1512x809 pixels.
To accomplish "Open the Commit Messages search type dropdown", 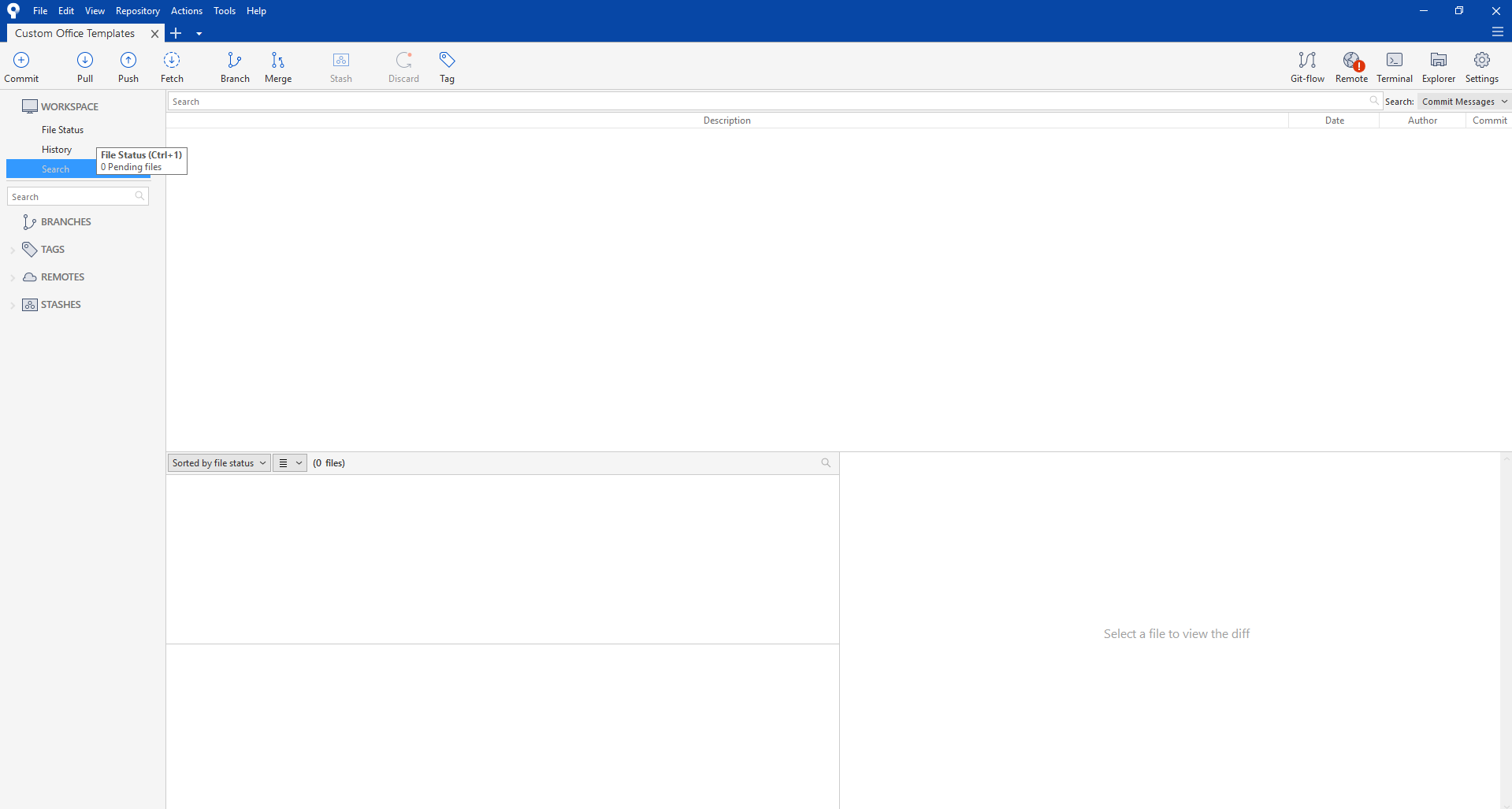I will pyautogui.click(x=1464, y=102).
